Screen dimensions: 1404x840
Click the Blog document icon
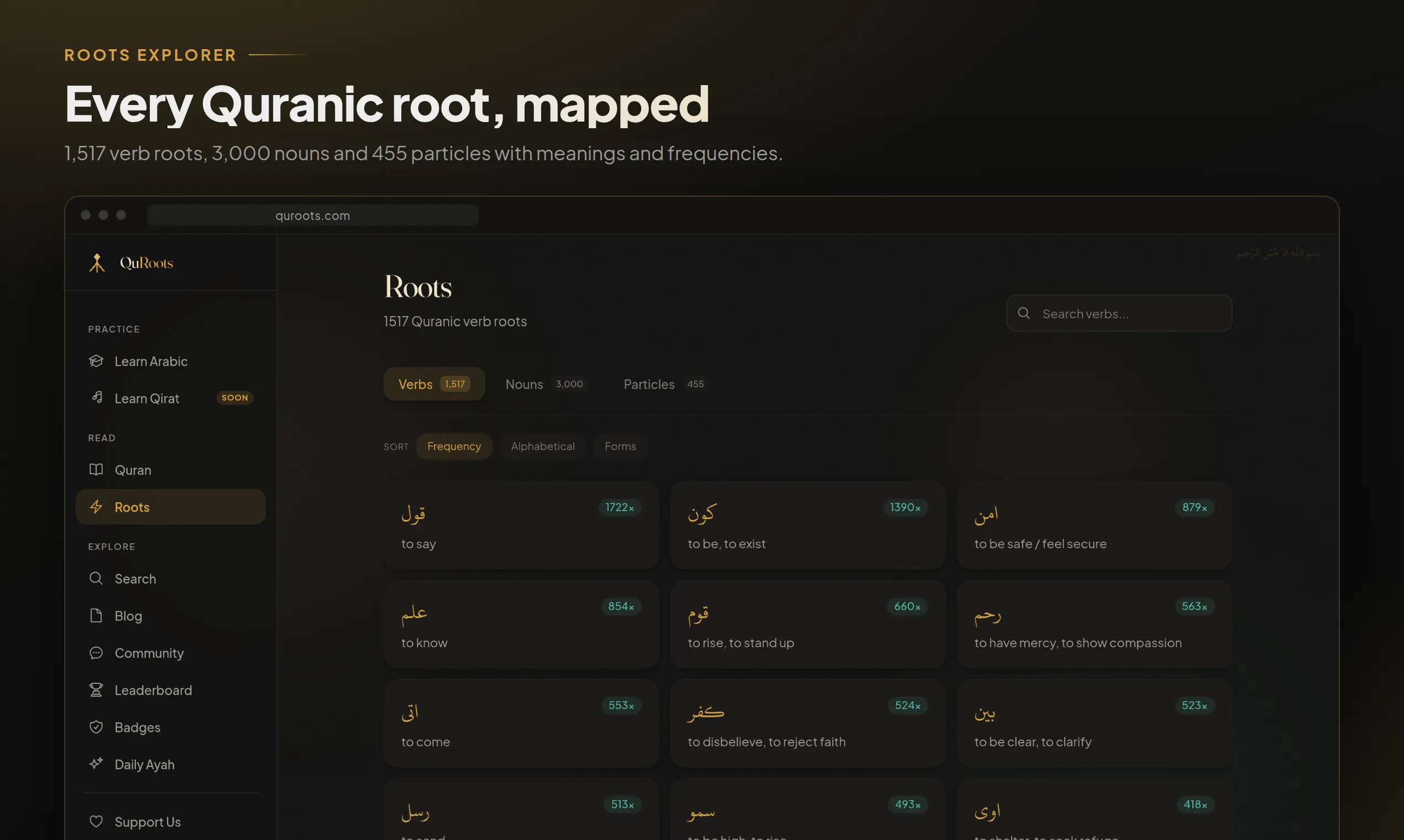pos(96,615)
